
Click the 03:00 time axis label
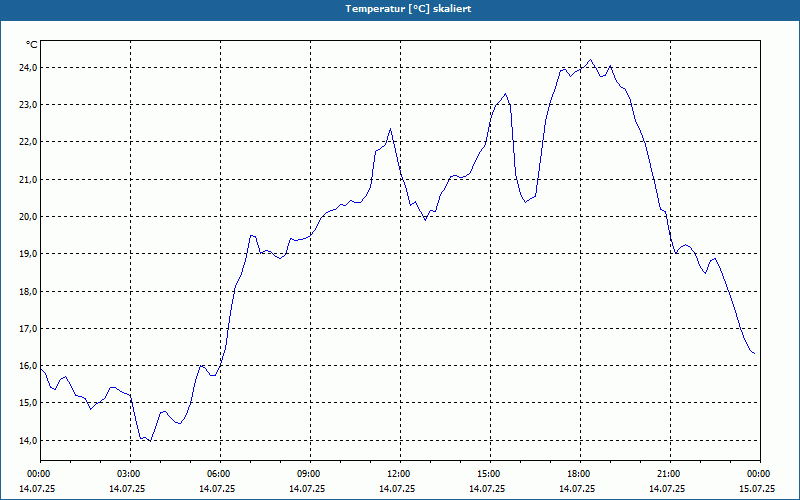click(x=131, y=474)
